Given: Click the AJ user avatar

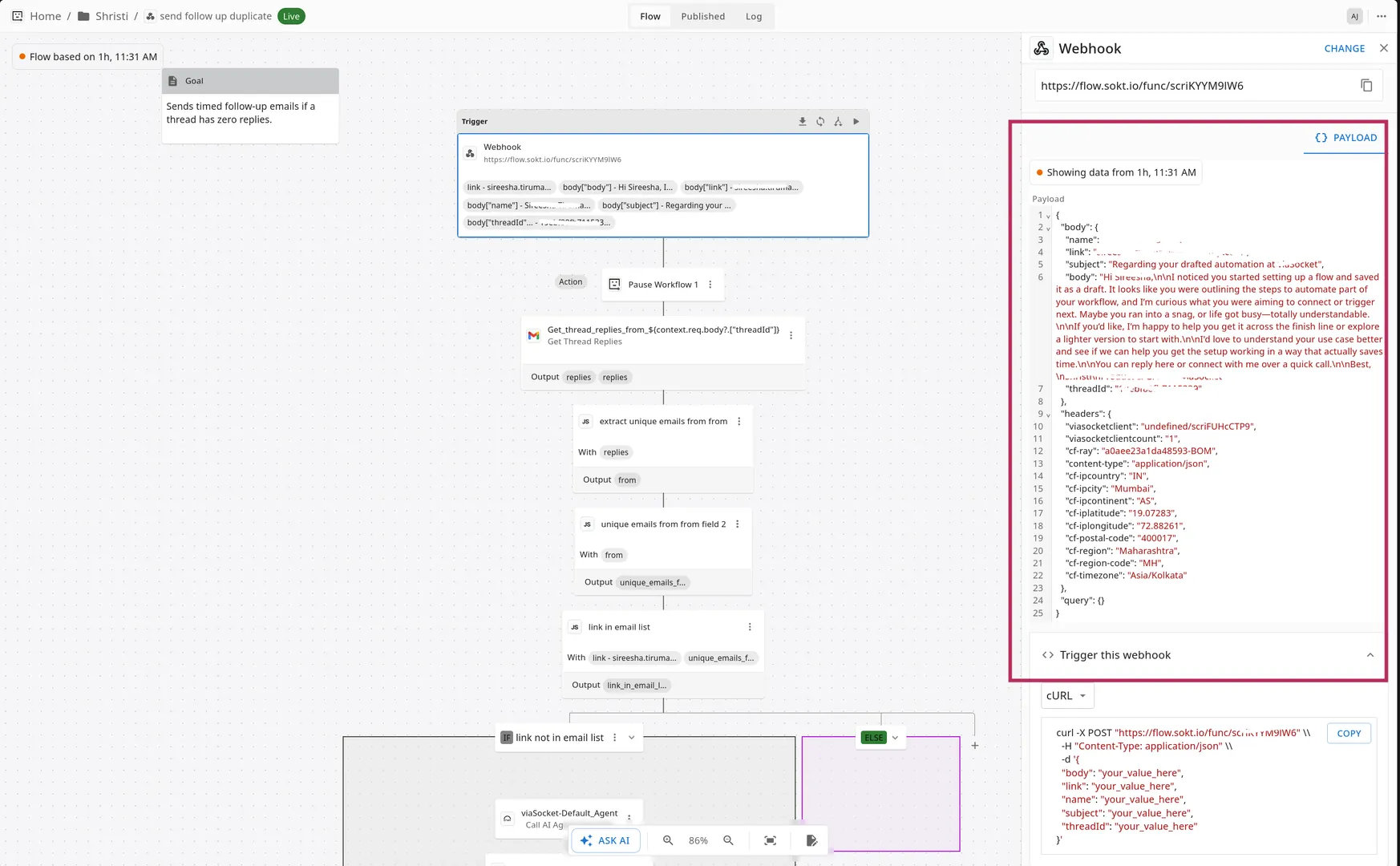Looking at the screenshot, I should point(1354,16).
